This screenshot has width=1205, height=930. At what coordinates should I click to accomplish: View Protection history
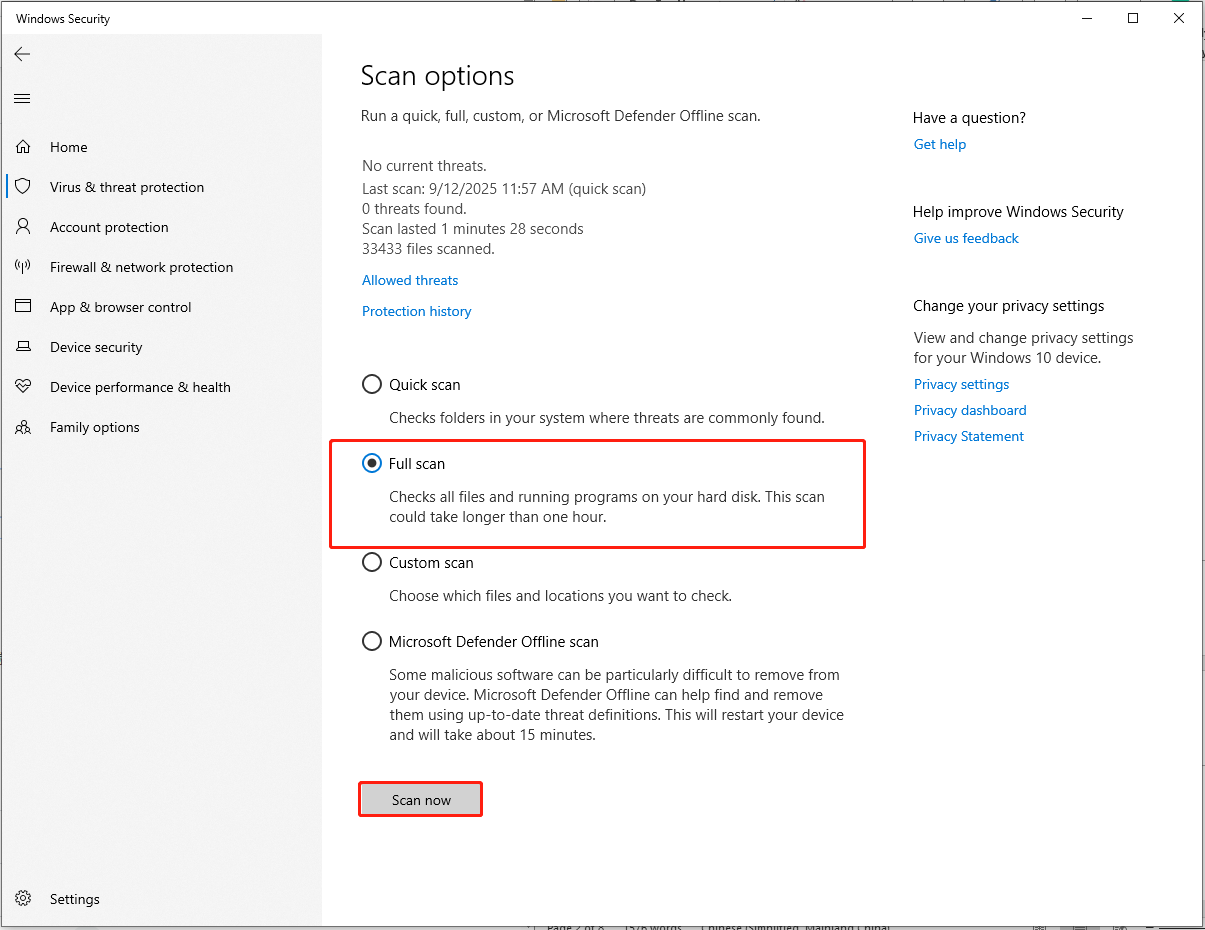[416, 311]
